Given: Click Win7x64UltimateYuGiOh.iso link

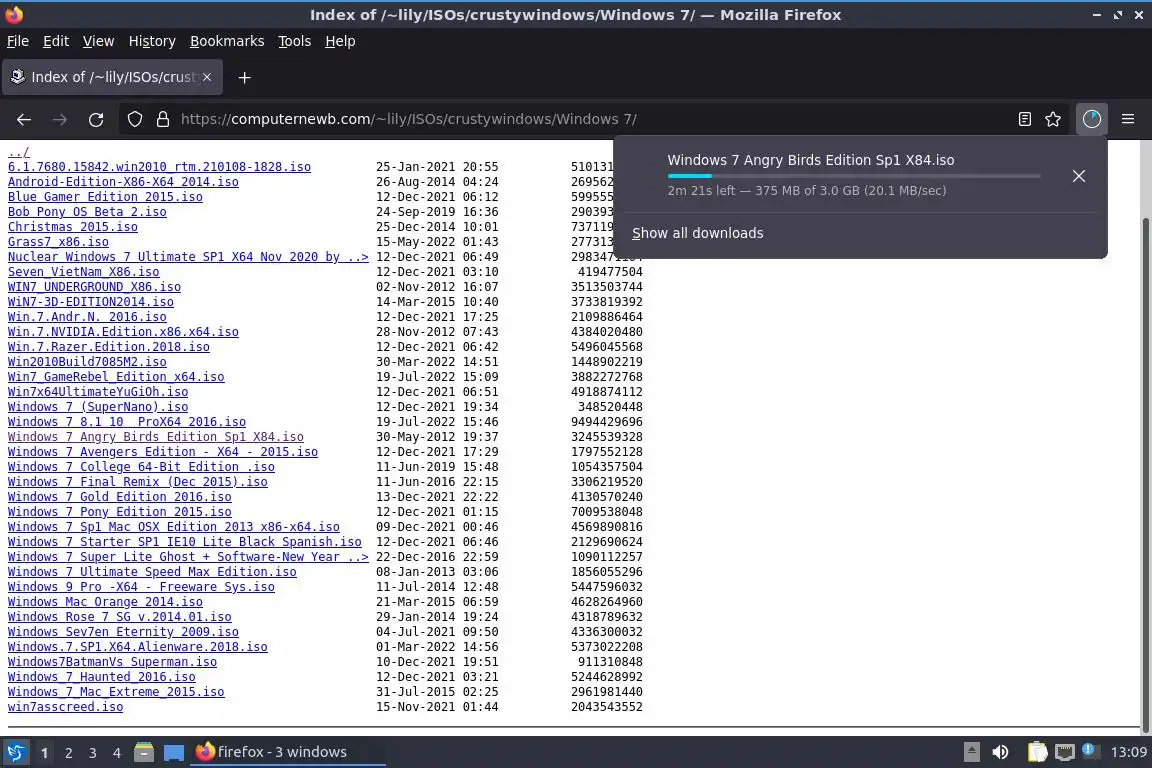Looking at the screenshot, I should coord(98,392).
